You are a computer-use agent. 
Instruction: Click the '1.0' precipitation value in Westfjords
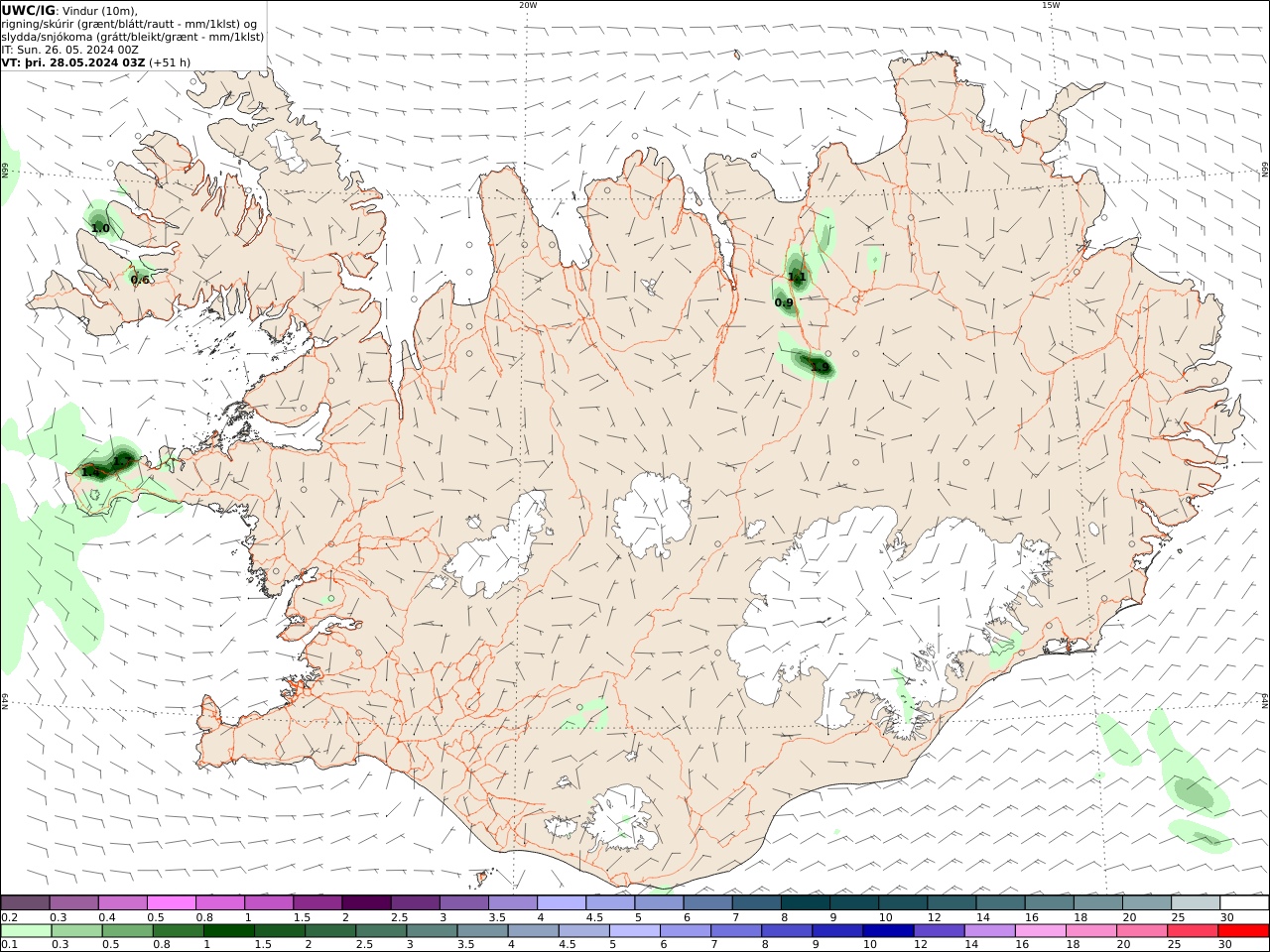[x=100, y=228]
